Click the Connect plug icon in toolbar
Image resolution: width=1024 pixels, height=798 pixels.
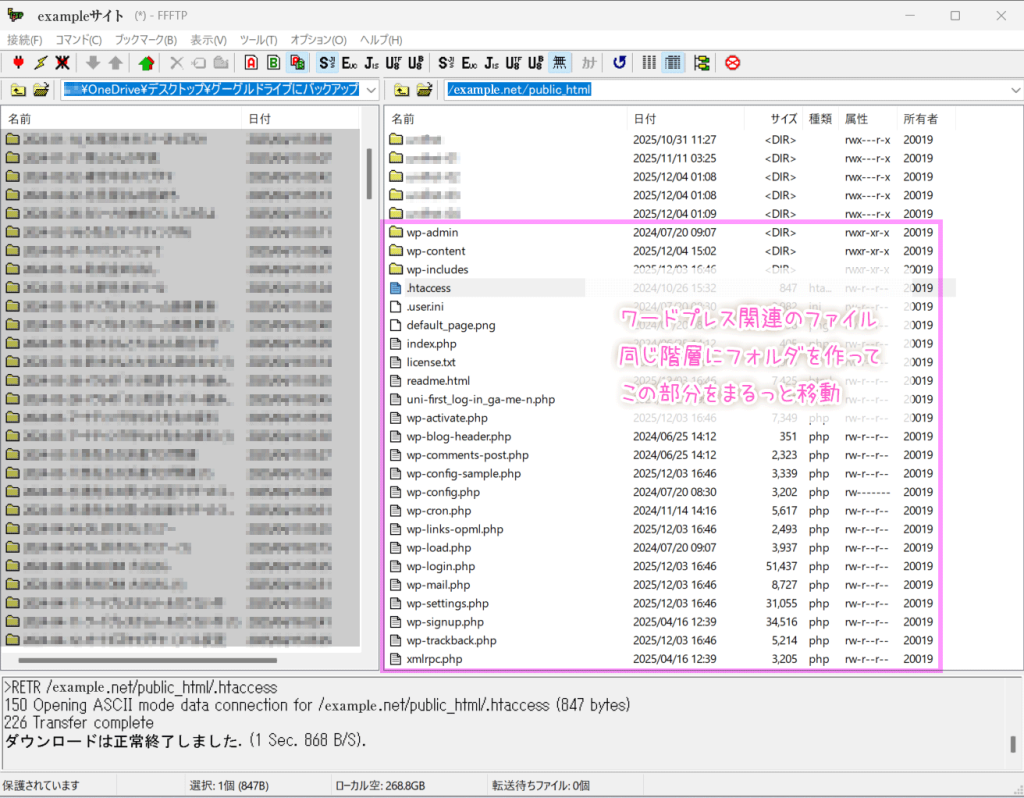17,63
